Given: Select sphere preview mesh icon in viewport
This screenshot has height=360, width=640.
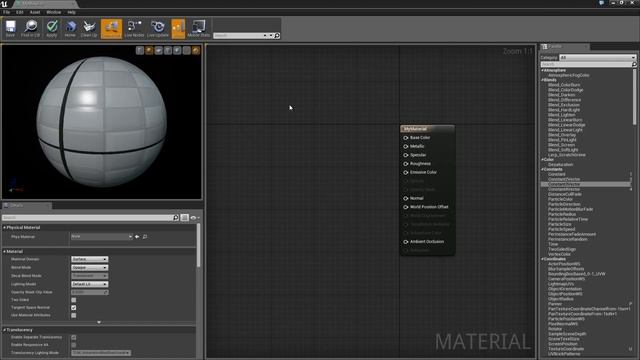Looking at the screenshot, I should [149, 50].
